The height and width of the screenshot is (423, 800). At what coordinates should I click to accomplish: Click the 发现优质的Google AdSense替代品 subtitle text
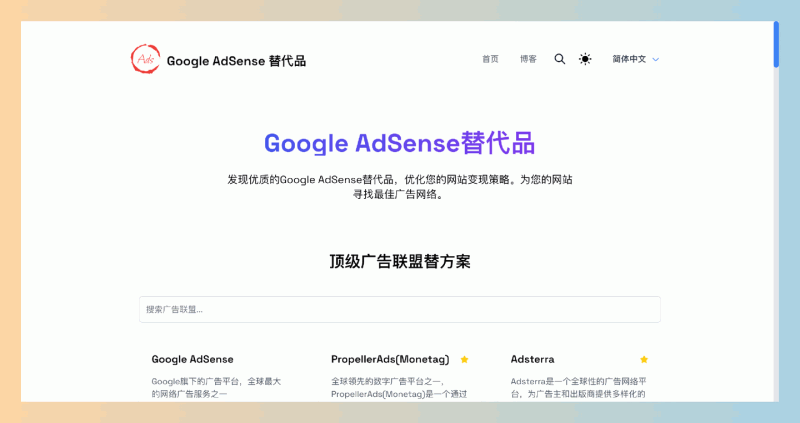400,187
